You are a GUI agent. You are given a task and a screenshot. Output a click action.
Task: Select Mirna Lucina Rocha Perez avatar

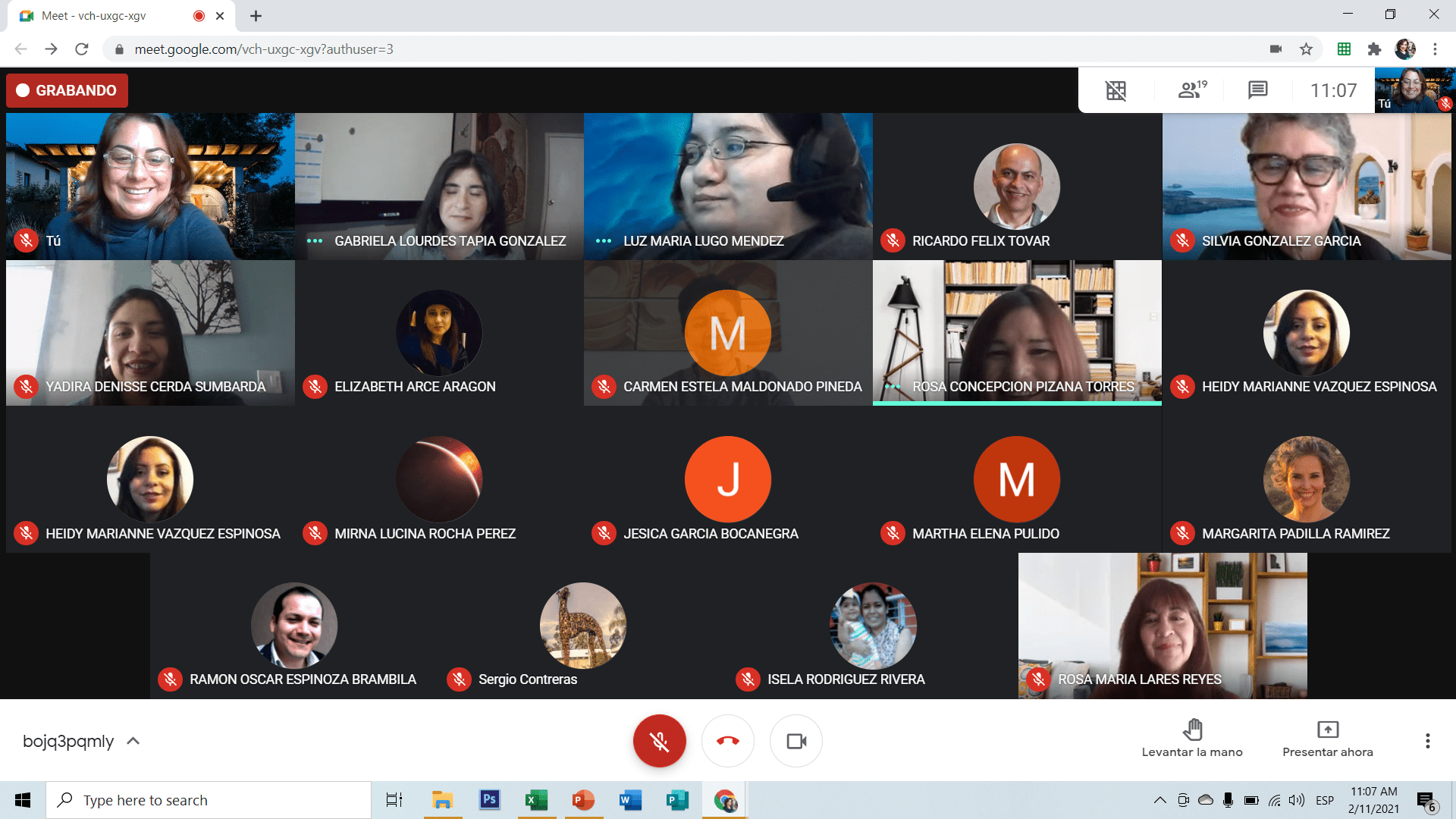point(439,479)
